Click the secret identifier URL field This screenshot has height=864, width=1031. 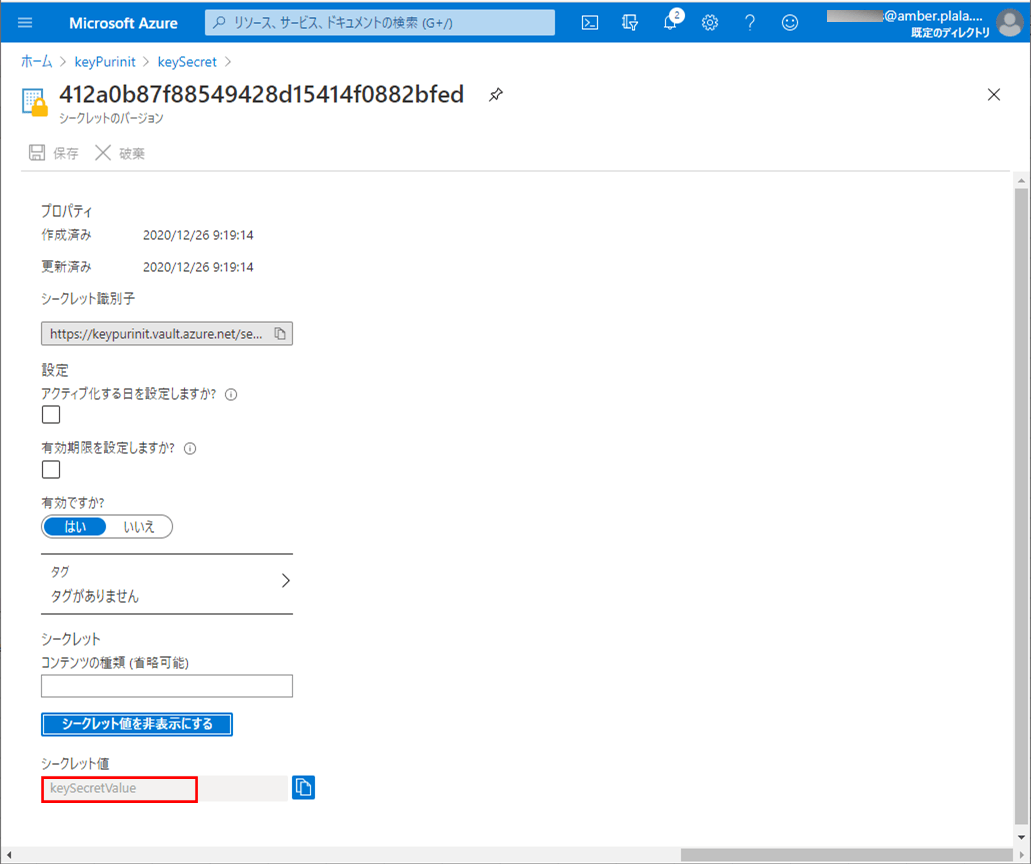[x=167, y=333]
